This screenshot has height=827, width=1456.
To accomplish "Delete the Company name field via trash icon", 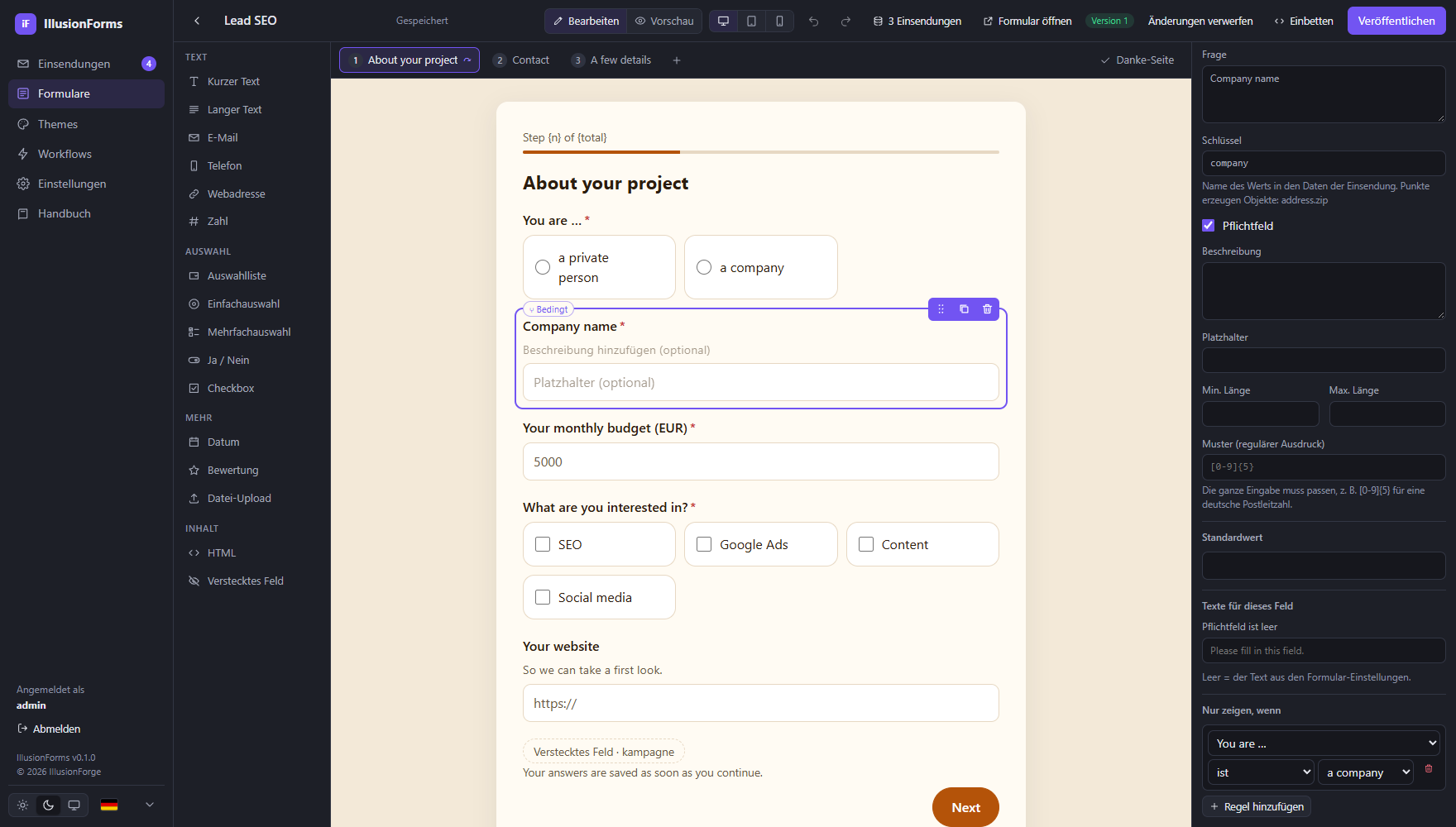I will 987,308.
